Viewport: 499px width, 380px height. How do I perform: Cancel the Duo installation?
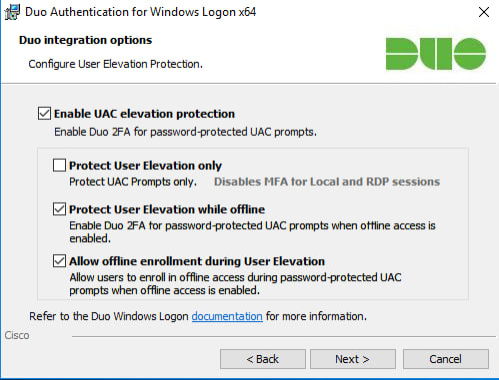[446, 359]
